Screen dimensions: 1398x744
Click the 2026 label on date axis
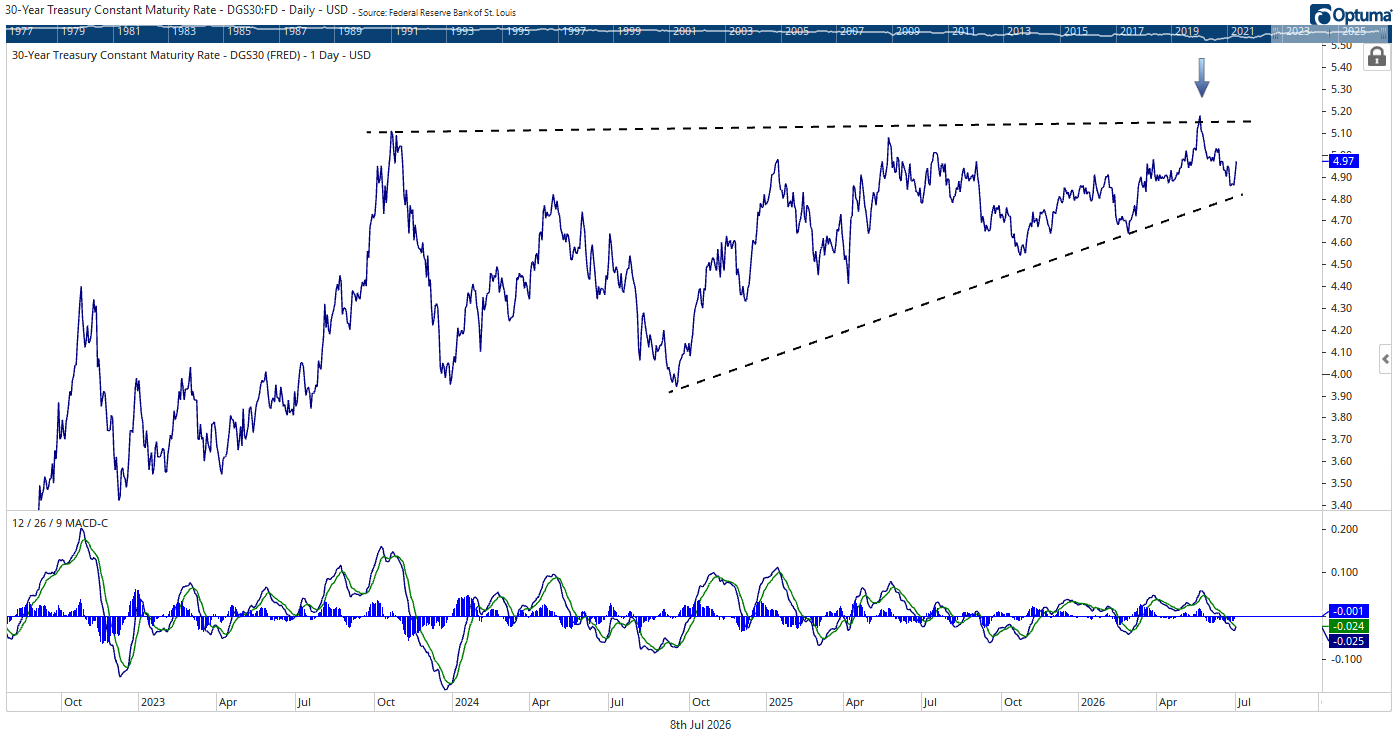click(1093, 702)
